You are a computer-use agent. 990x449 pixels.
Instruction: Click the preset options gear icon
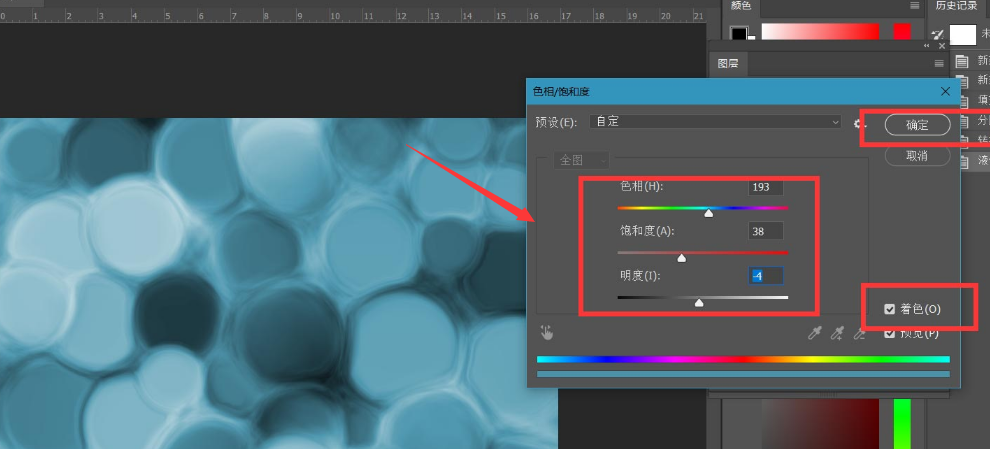click(x=858, y=124)
